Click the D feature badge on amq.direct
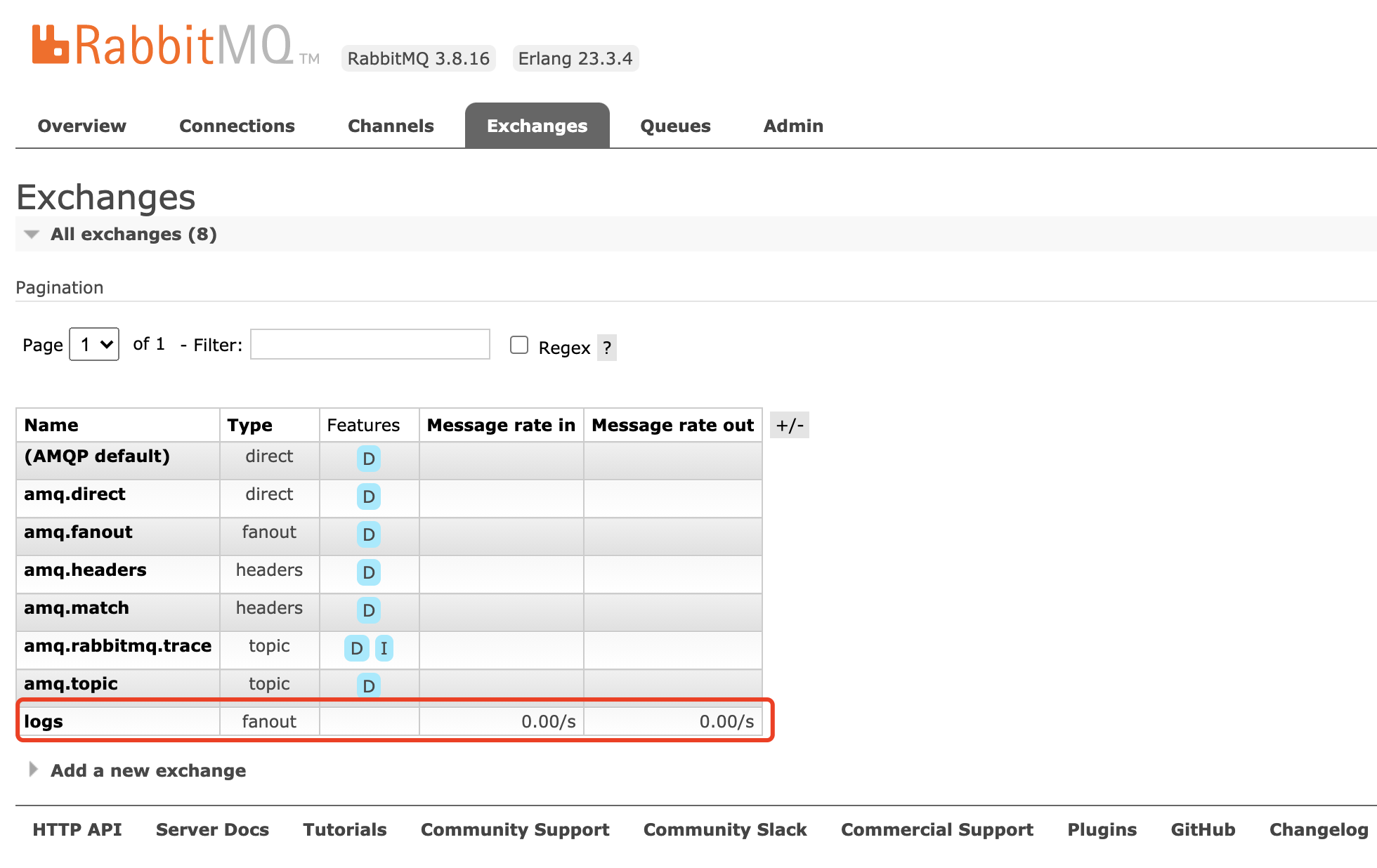The width and height of the screenshot is (1377, 868). pos(368,497)
